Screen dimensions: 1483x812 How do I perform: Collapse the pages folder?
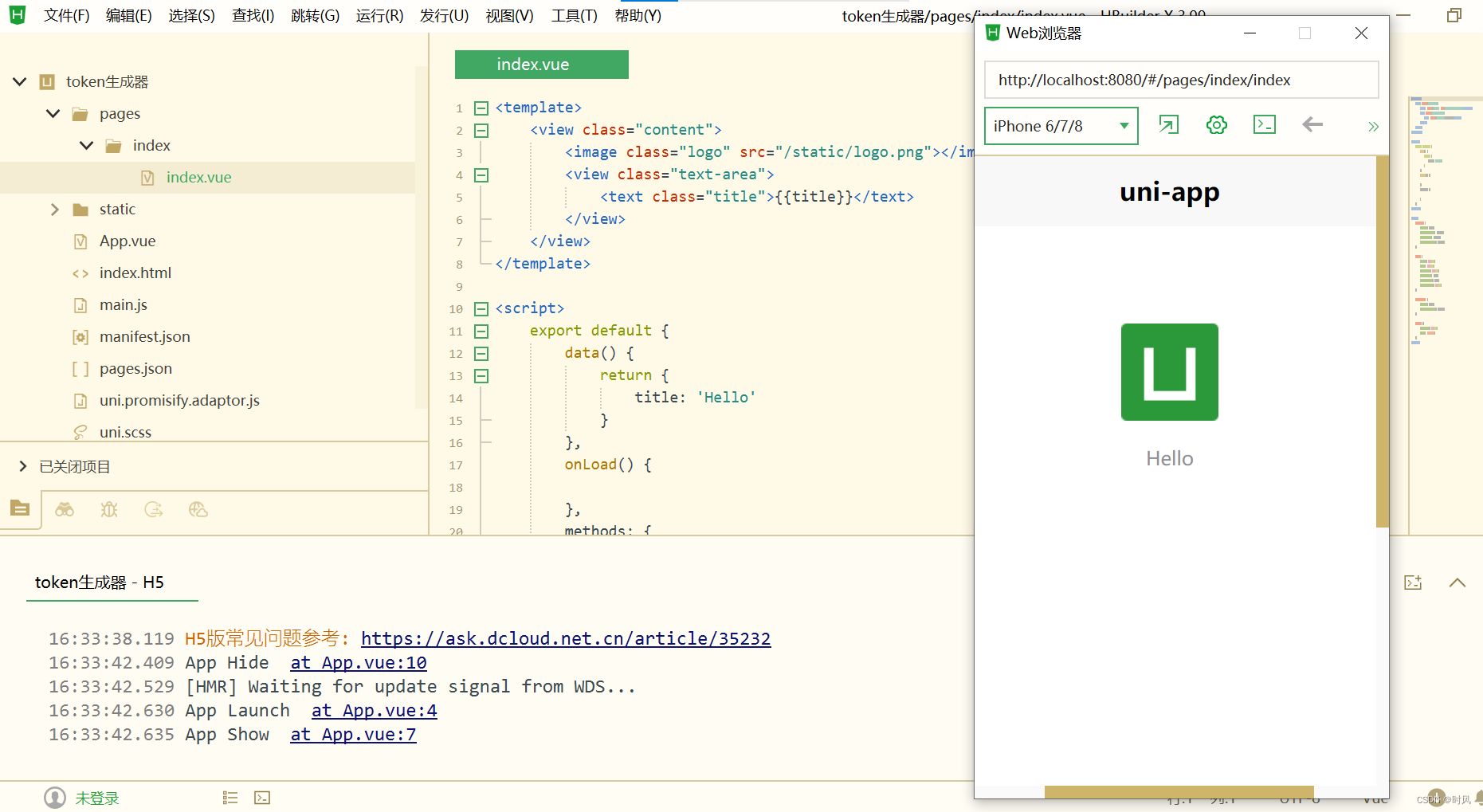[x=53, y=113]
